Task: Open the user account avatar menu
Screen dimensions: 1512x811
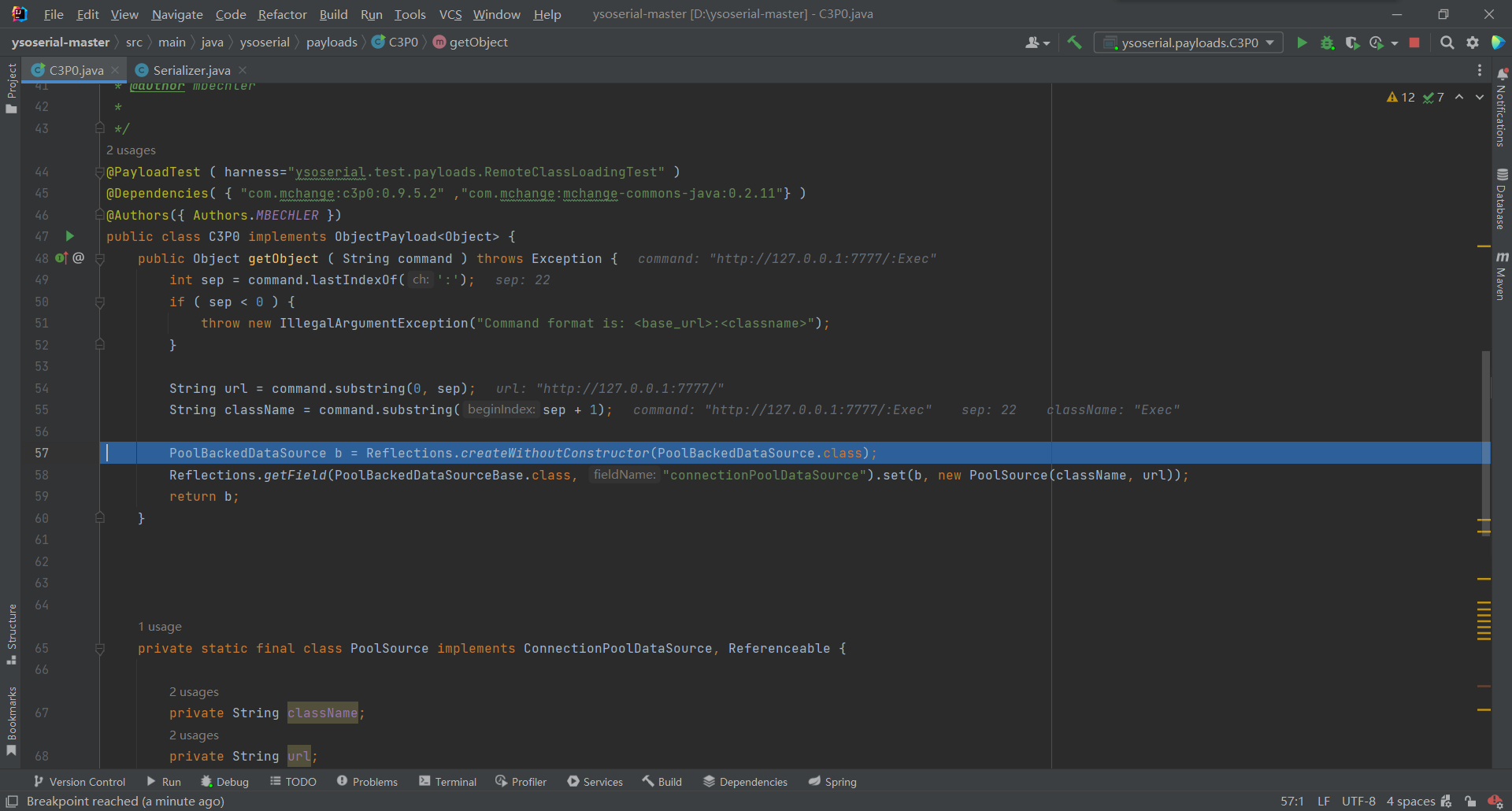Action: tap(1037, 43)
